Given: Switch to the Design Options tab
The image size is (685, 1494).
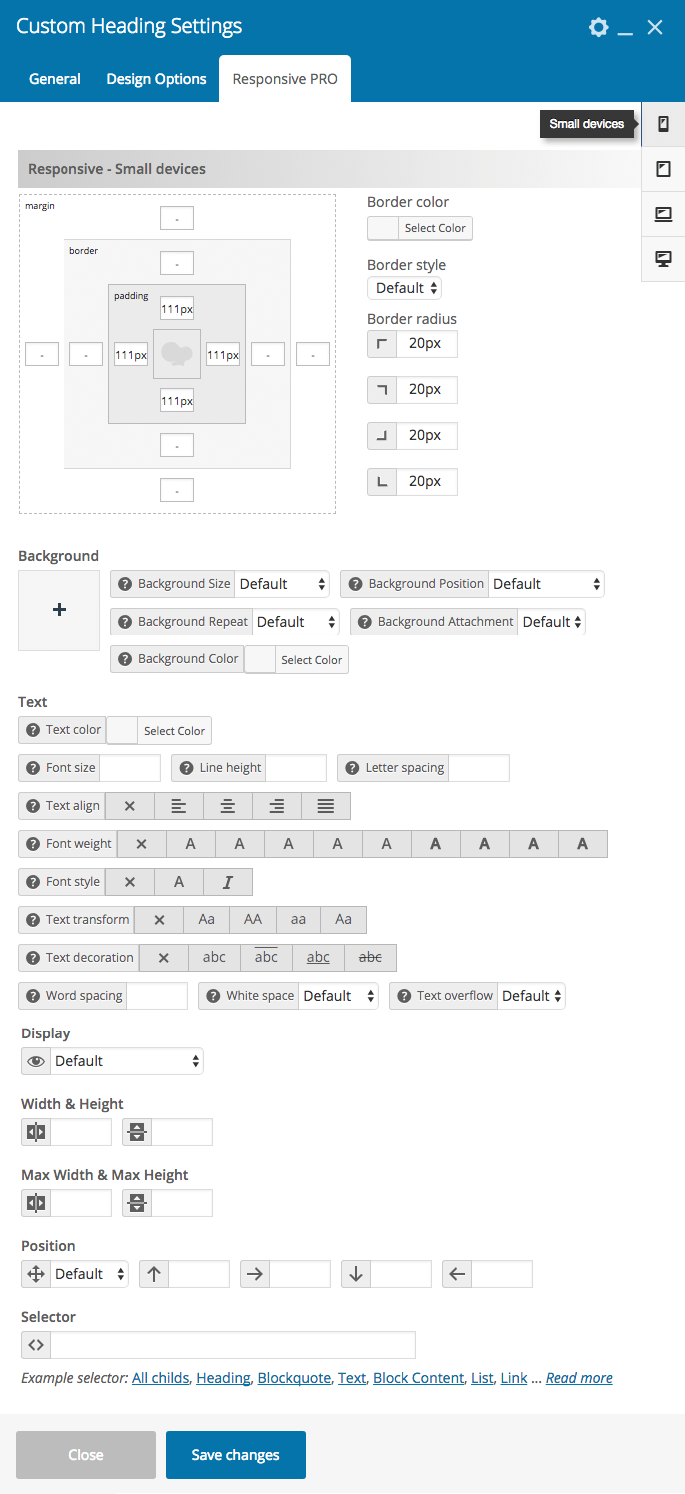Looking at the screenshot, I should tap(156, 79).
